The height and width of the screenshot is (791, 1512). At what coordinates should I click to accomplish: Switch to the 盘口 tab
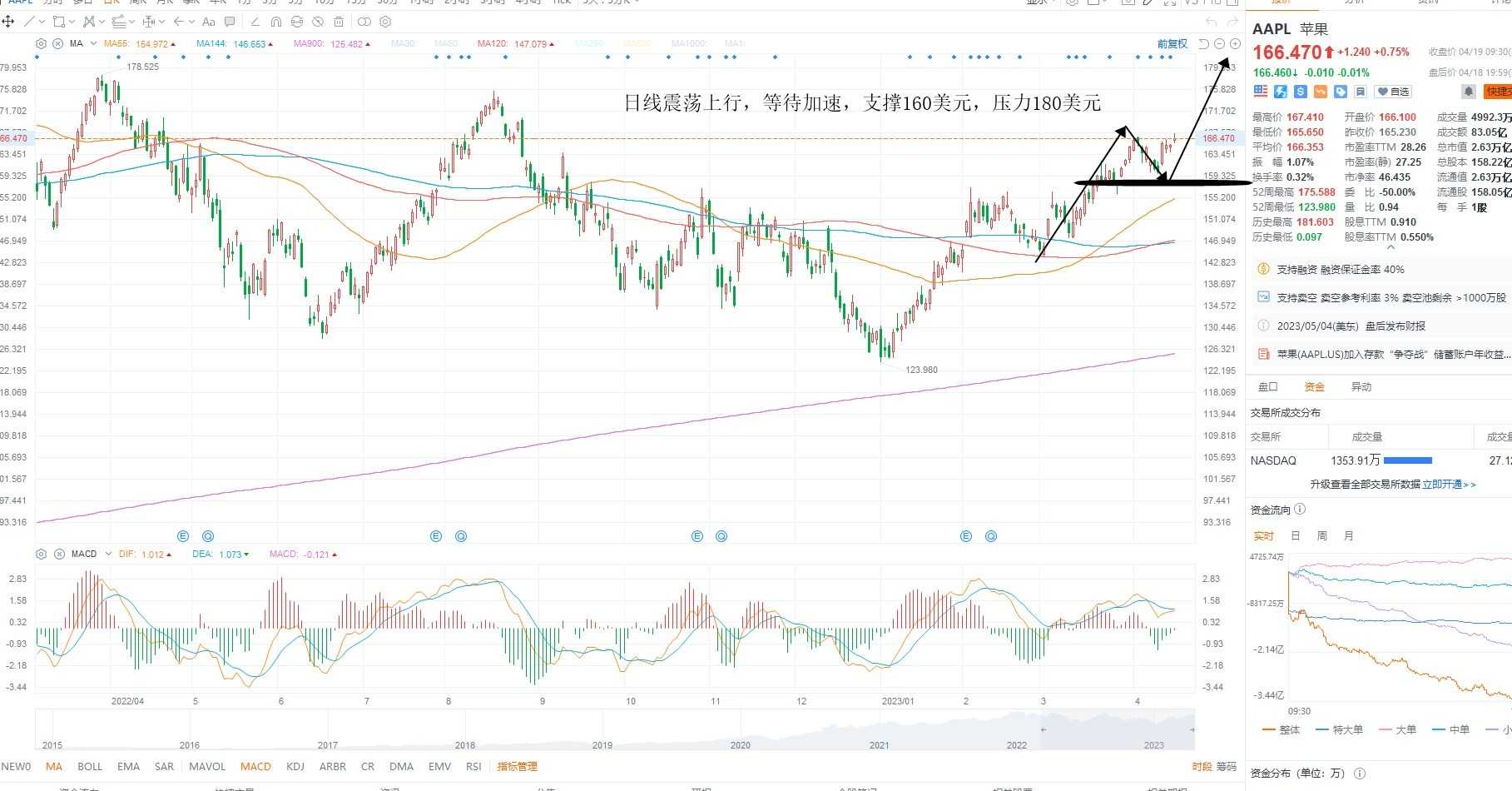click(x=1267, y=386)
